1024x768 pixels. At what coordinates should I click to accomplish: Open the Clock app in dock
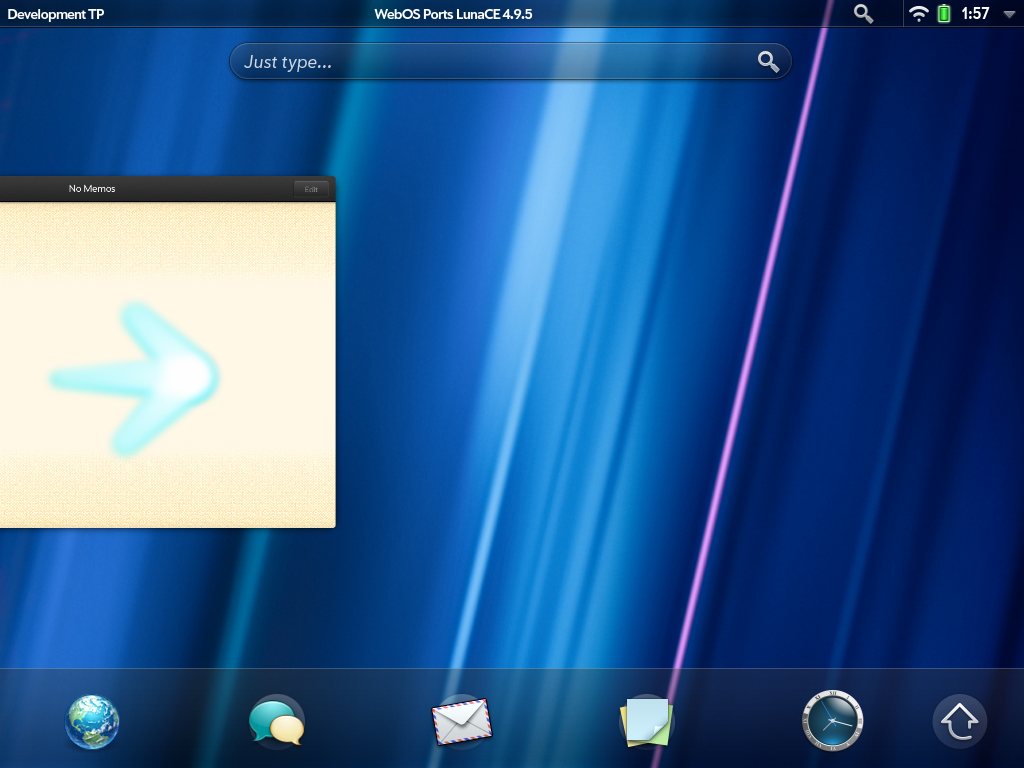(832, 721)
